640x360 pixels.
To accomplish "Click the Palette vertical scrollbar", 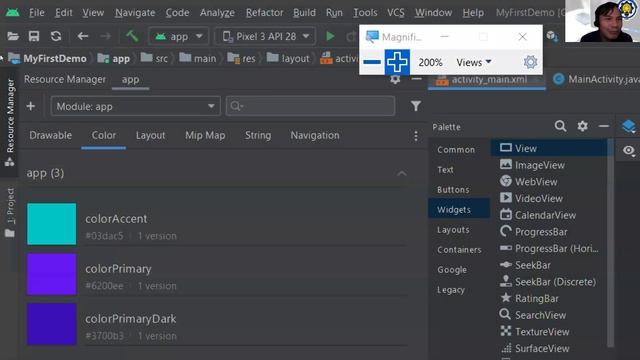I will (x=611, y=243).
